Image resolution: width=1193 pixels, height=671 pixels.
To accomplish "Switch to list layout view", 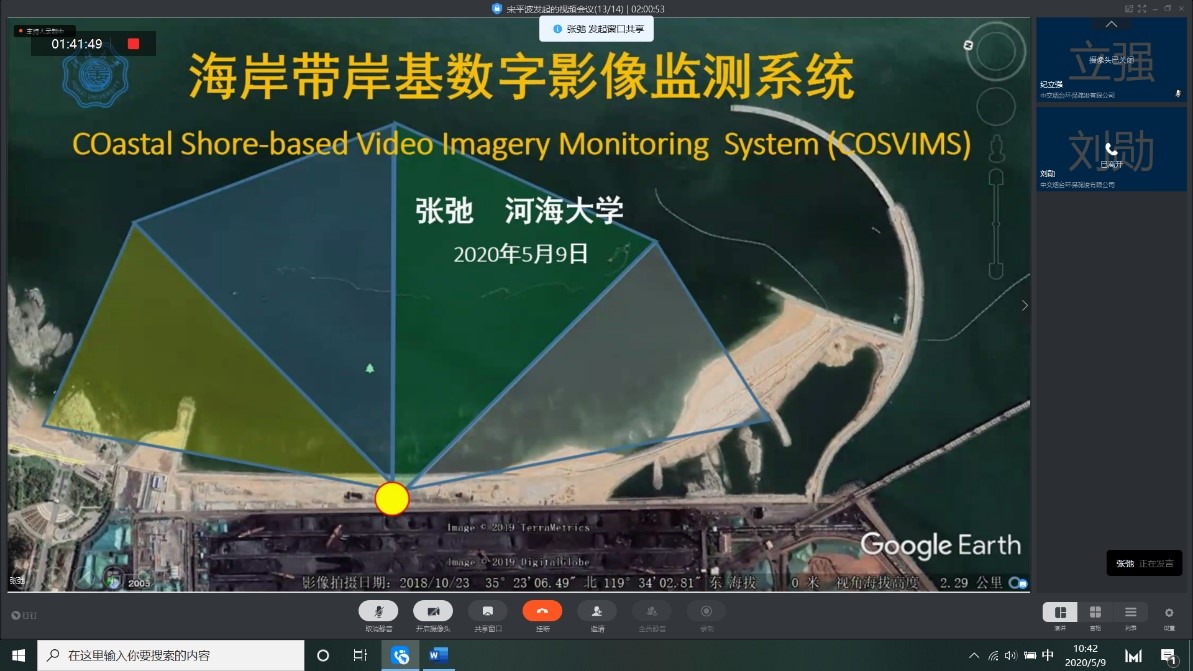I will (x=1130, y=612).
